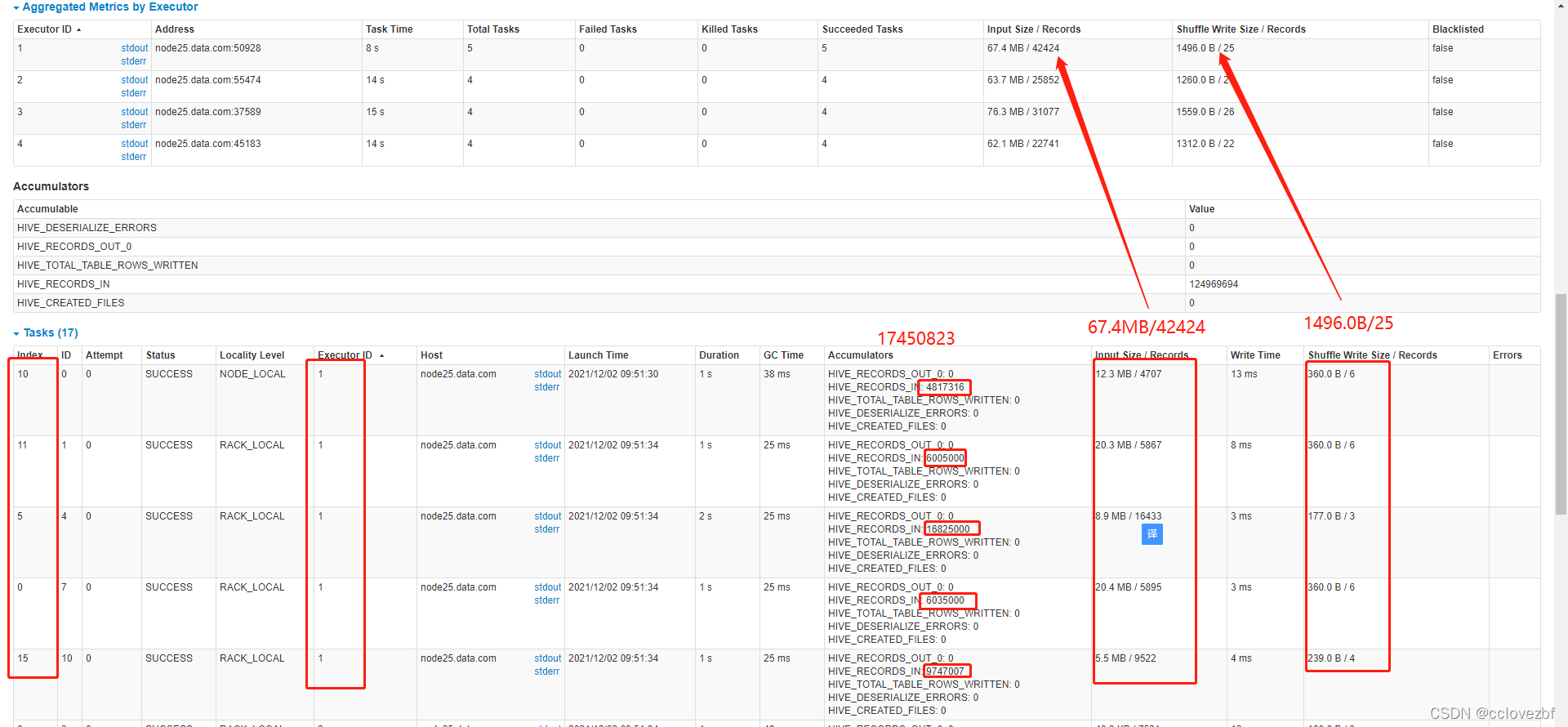This screenshot has width=1568, height=727.
Task: Open stdout for task launched 09:51:30
Action: 548,374
